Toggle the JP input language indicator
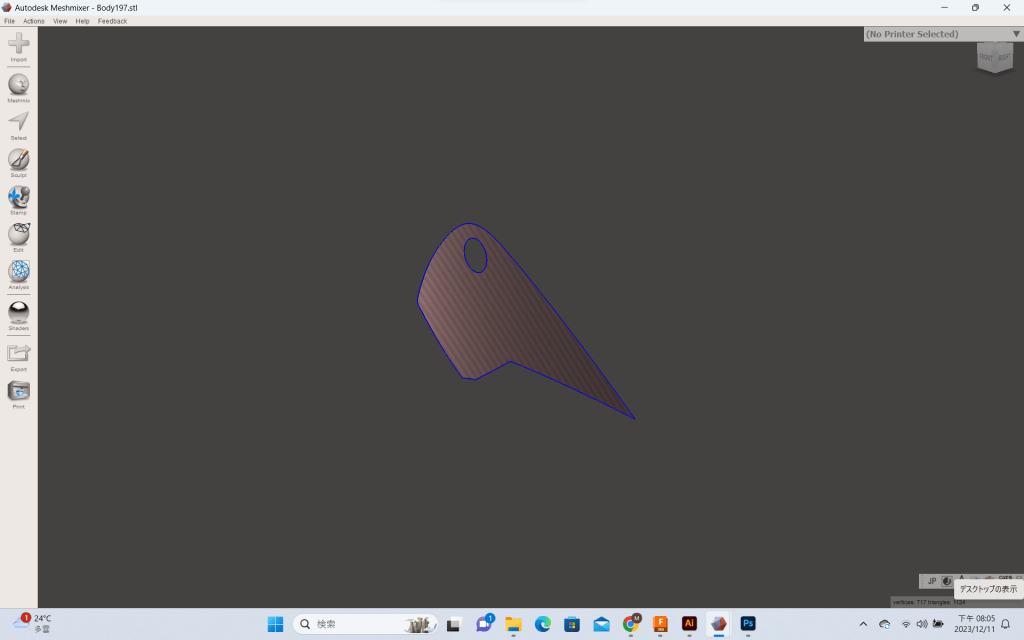1024x640 pixels. [x=931, y=581]
